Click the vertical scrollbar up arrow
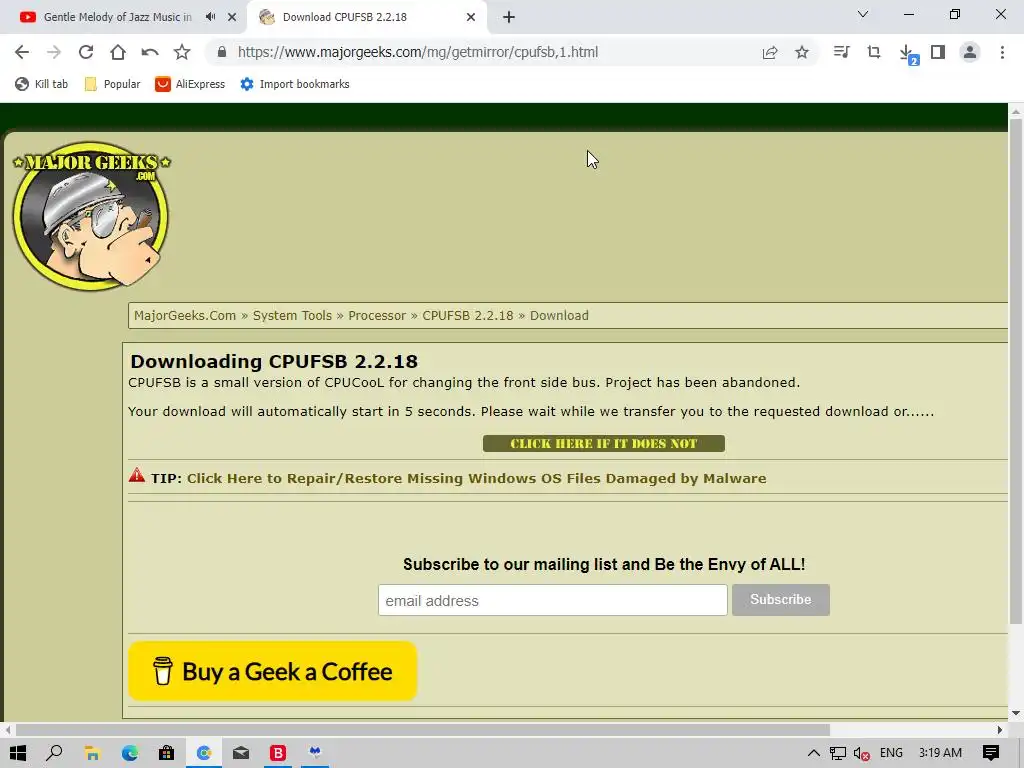Screen dimensions: 1024x768 tap(1016, 112)
